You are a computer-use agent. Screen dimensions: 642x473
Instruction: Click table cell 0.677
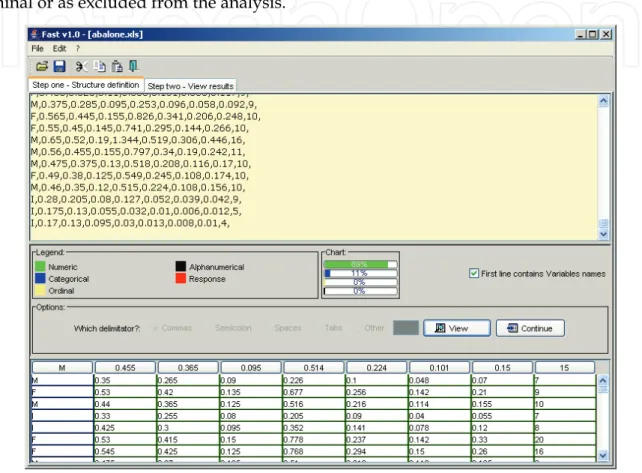314,392
